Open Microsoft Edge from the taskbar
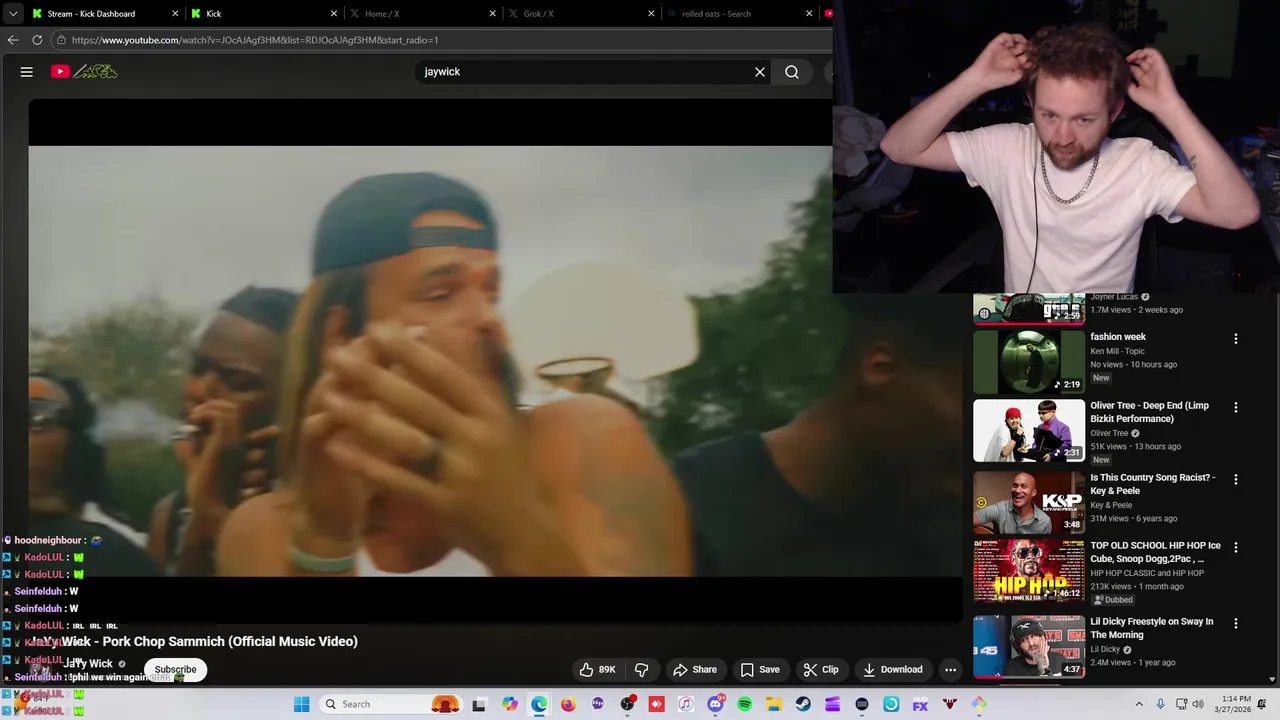Viewport: 1280px width, 720px height. tap(539, 704)
